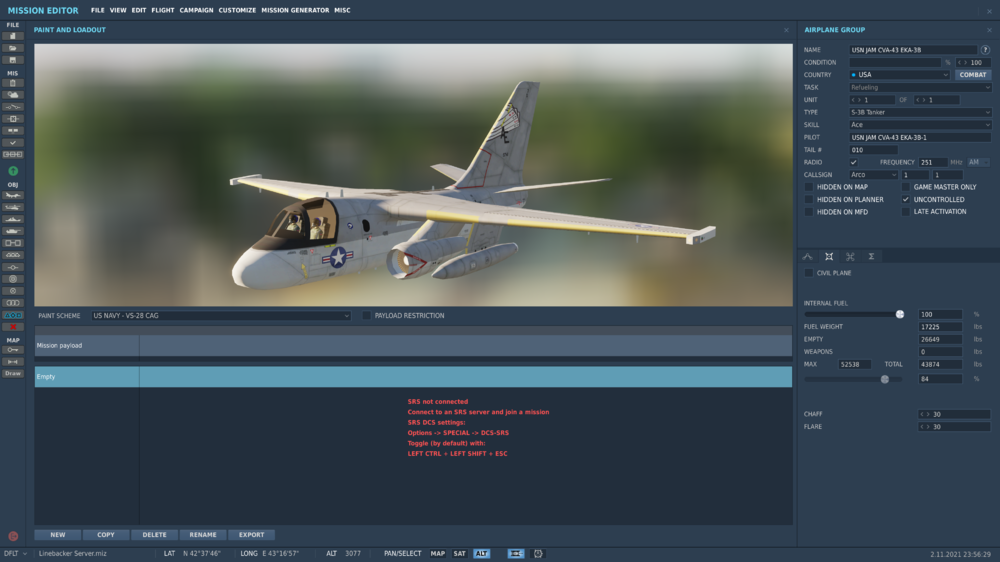Open the Route tab icon in Airplane Group

click(807, 256)
